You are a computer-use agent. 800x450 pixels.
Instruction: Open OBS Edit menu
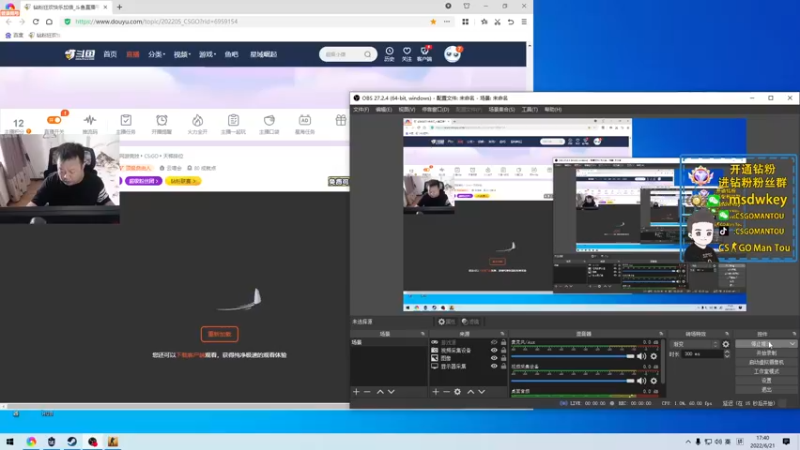(x=384, y=110)
